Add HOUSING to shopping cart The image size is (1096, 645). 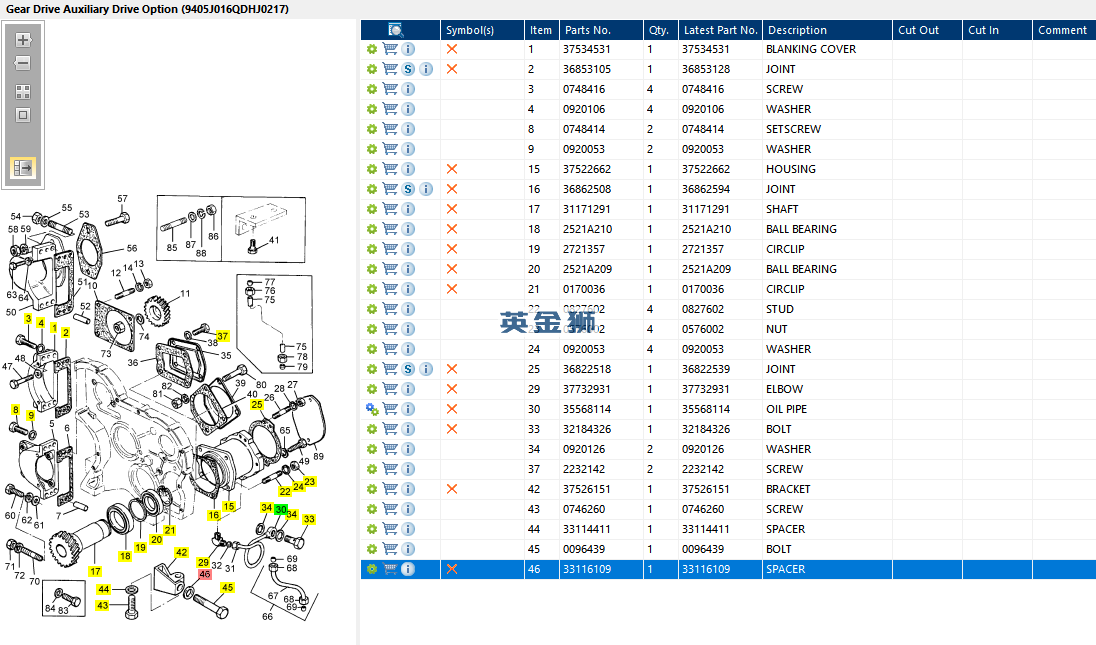tap(390, 169)
